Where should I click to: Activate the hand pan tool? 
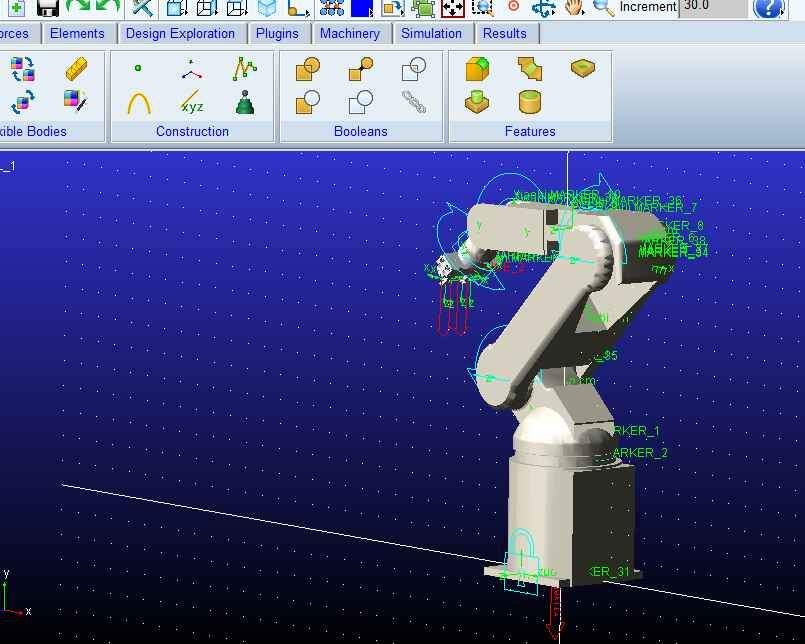point(574,7)
